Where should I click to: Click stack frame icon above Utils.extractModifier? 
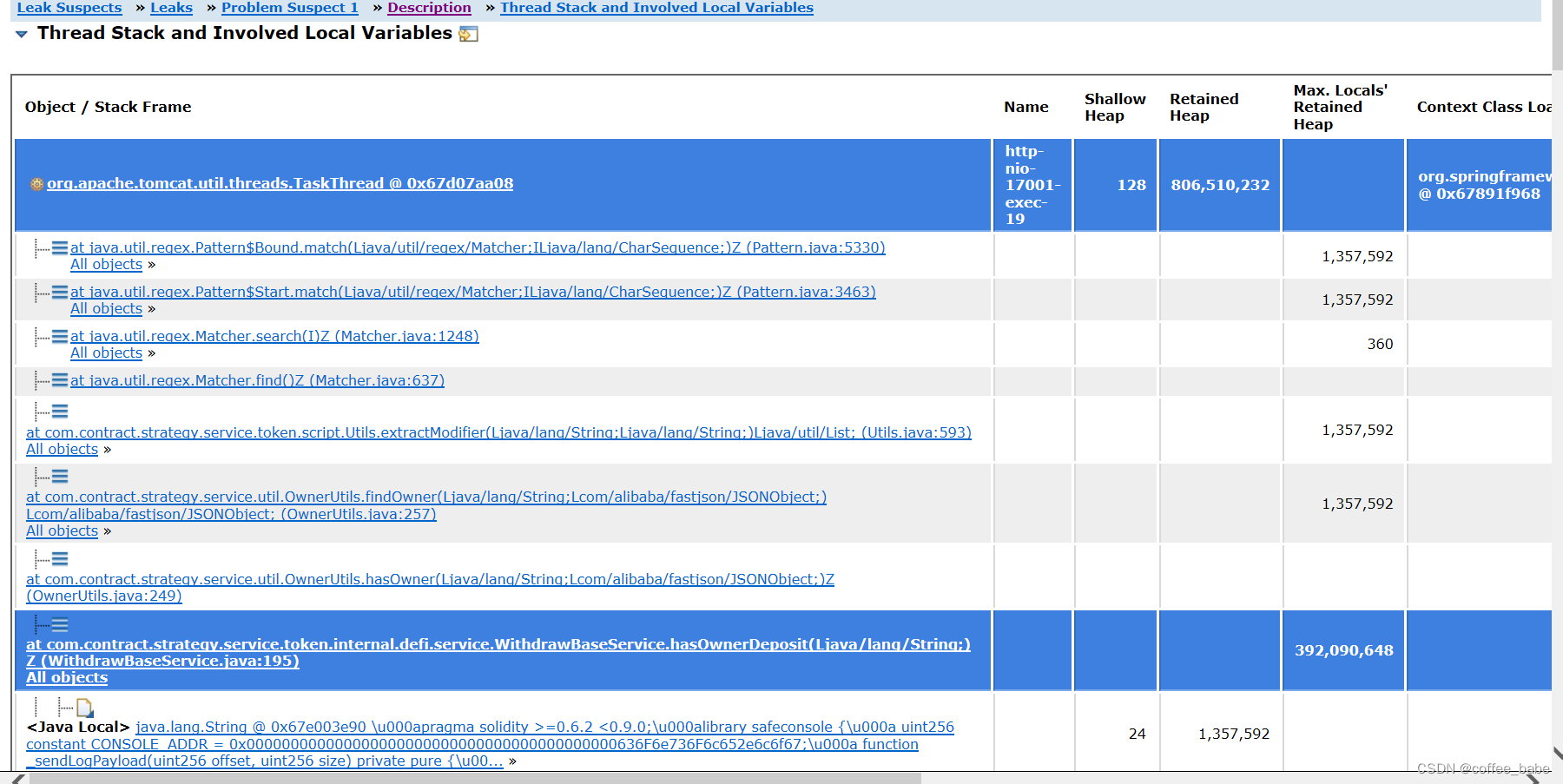[59, 412]
